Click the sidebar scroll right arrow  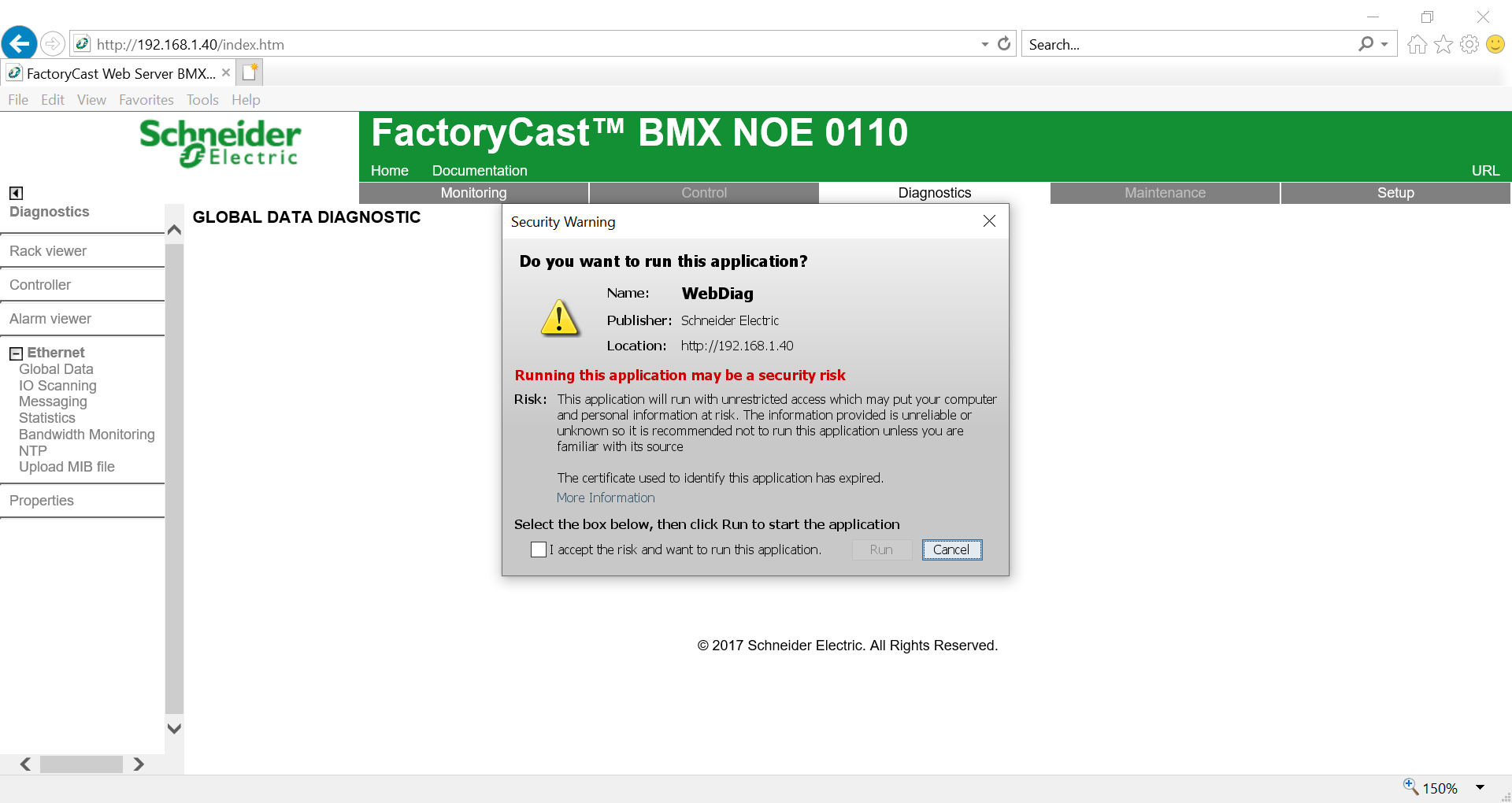(x=139, y=764)
